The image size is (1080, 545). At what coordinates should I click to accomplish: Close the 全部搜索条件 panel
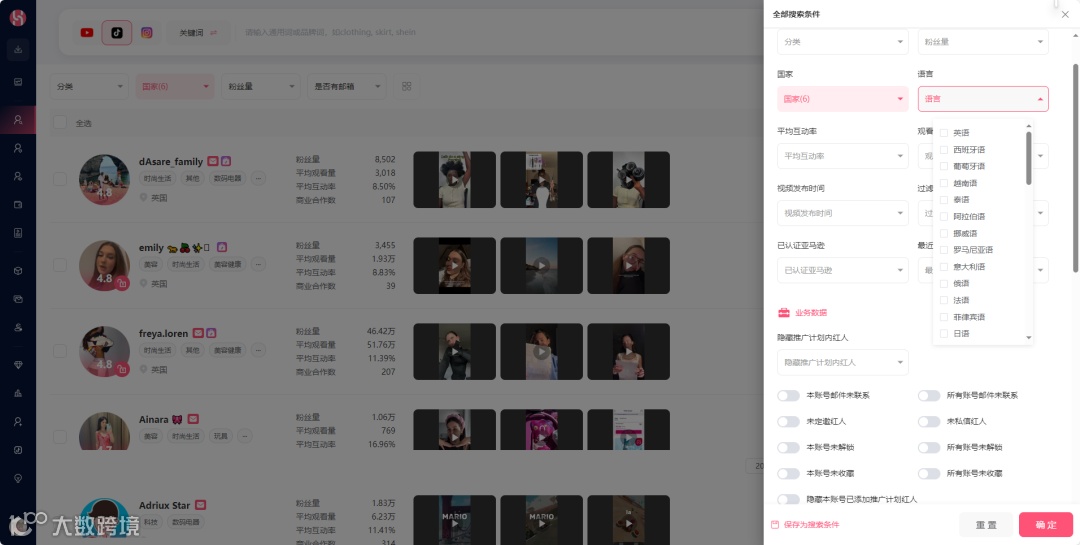(1065, 14)
